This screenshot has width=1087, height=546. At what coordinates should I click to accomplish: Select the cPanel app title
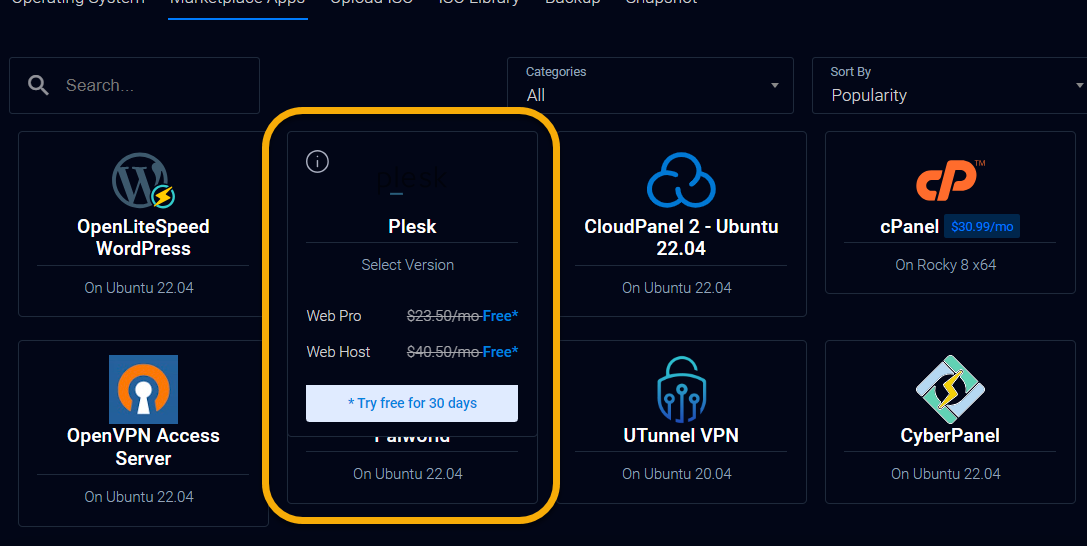pos(910,227)
